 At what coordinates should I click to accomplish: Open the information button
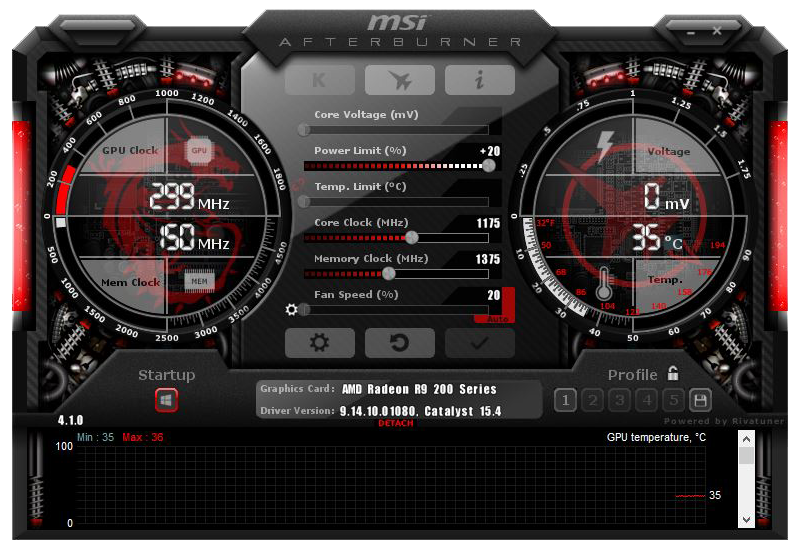click(479, 80)
